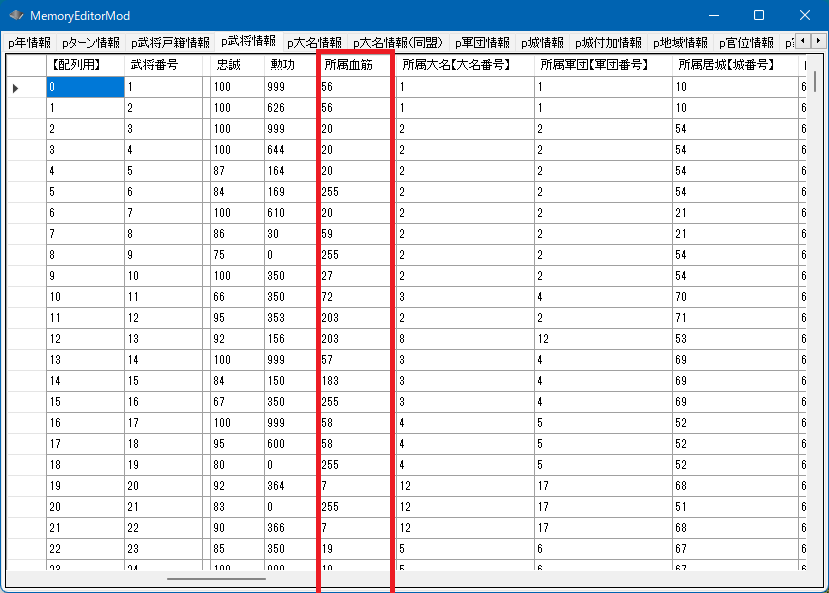Select the 勲功 cell containing 626
Screen dimensions: 829x593
click(x=290, y=108)
